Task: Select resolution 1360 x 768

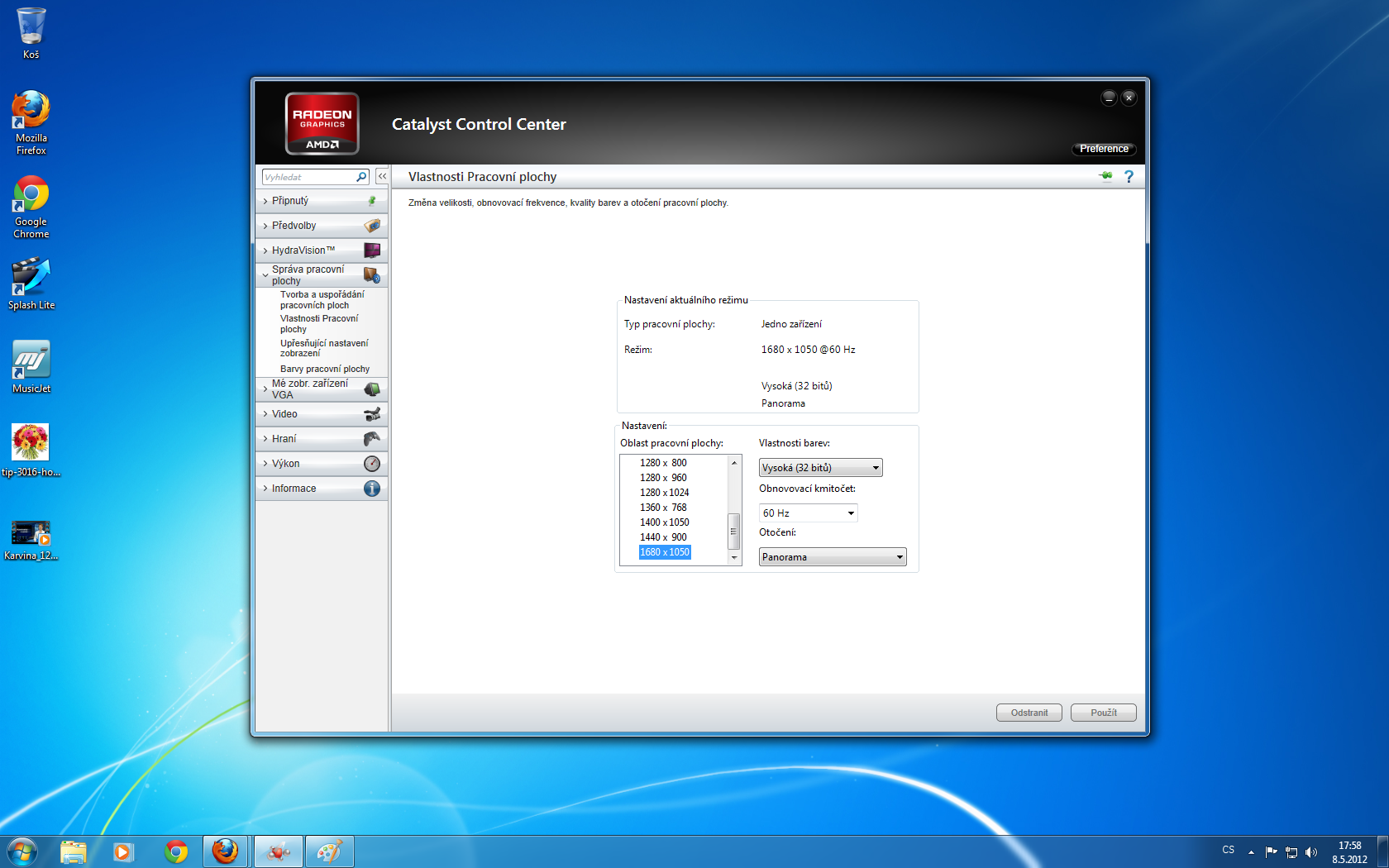Action: (x=663, y=508)
